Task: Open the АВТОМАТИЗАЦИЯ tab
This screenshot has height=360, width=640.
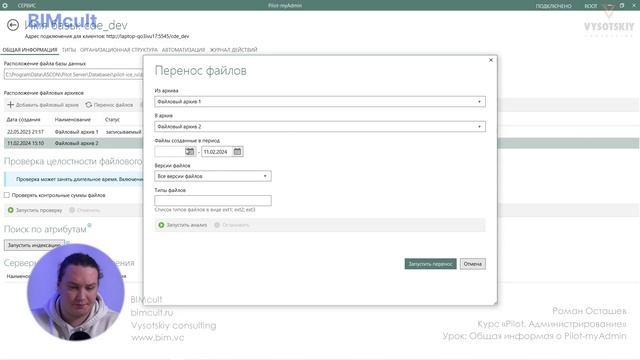Action: [x=183, y=50]
